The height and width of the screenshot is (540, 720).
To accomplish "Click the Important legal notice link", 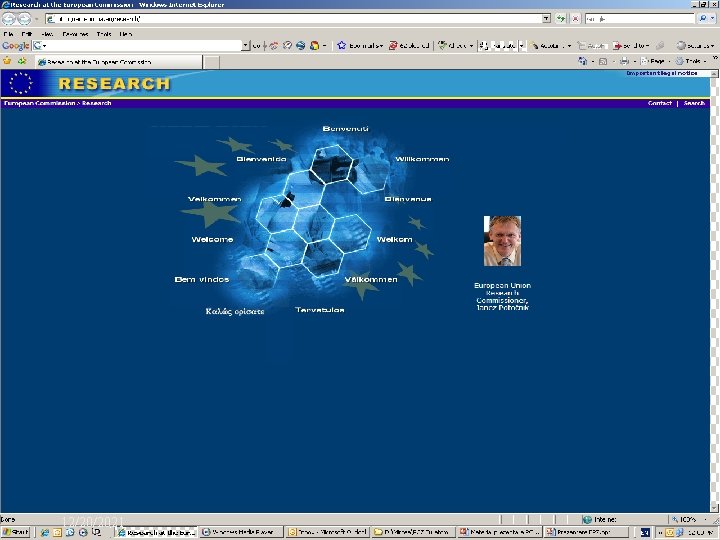I will pyautogui.click(x=662, y=73).
